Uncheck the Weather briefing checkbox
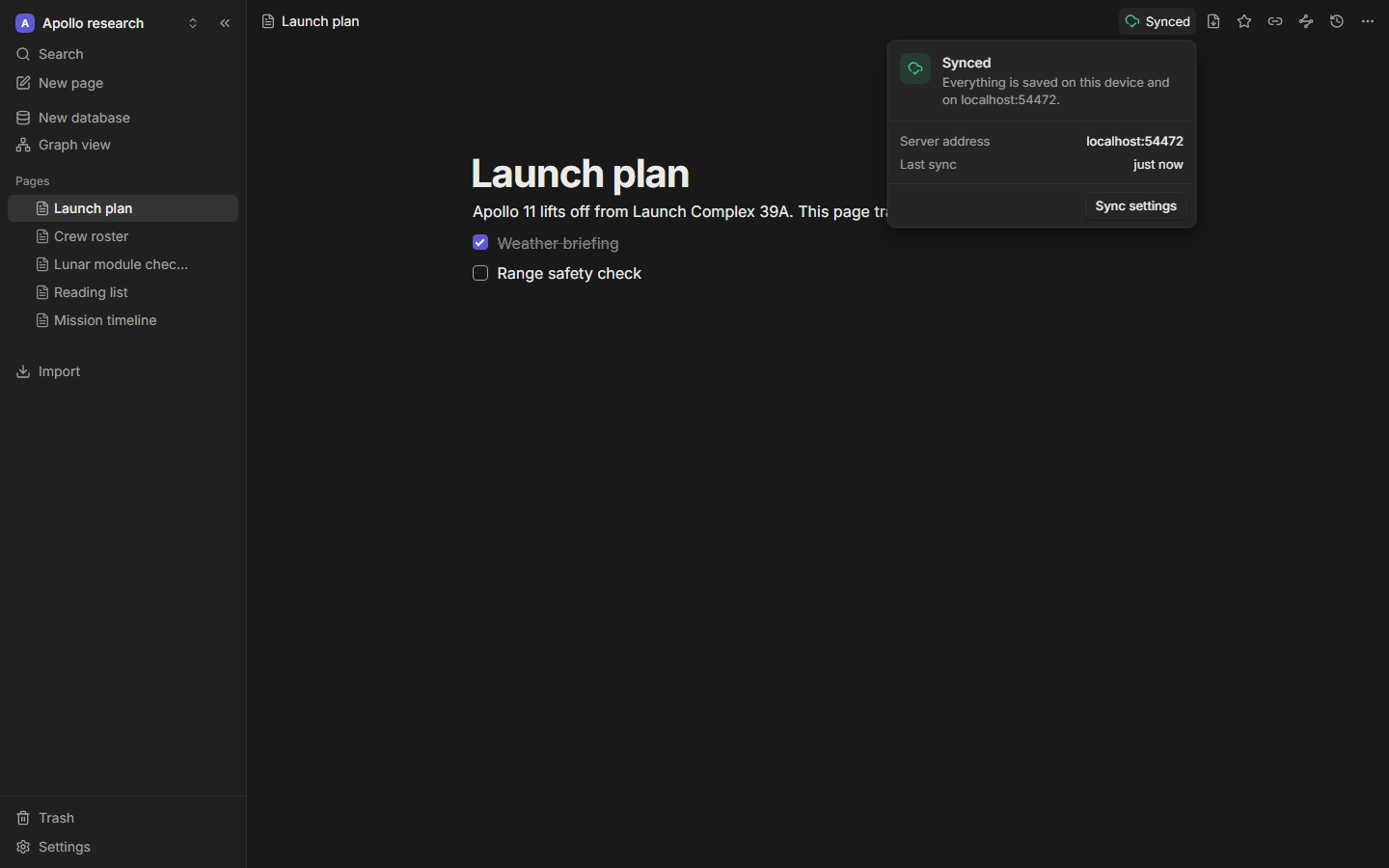 pyautogui.click(x=480, y=243)
